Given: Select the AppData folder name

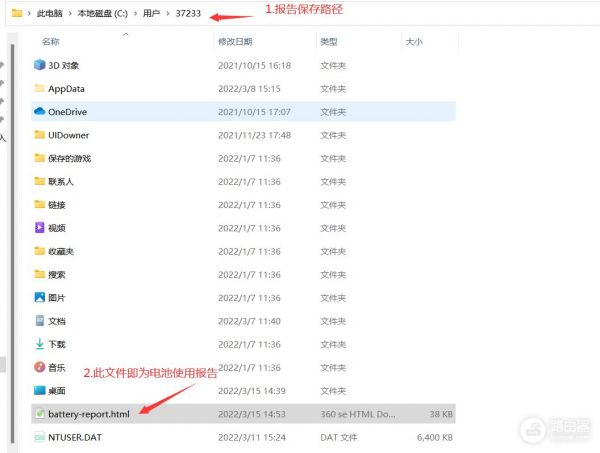Looking at the screenshot, I should coord(66,89).
